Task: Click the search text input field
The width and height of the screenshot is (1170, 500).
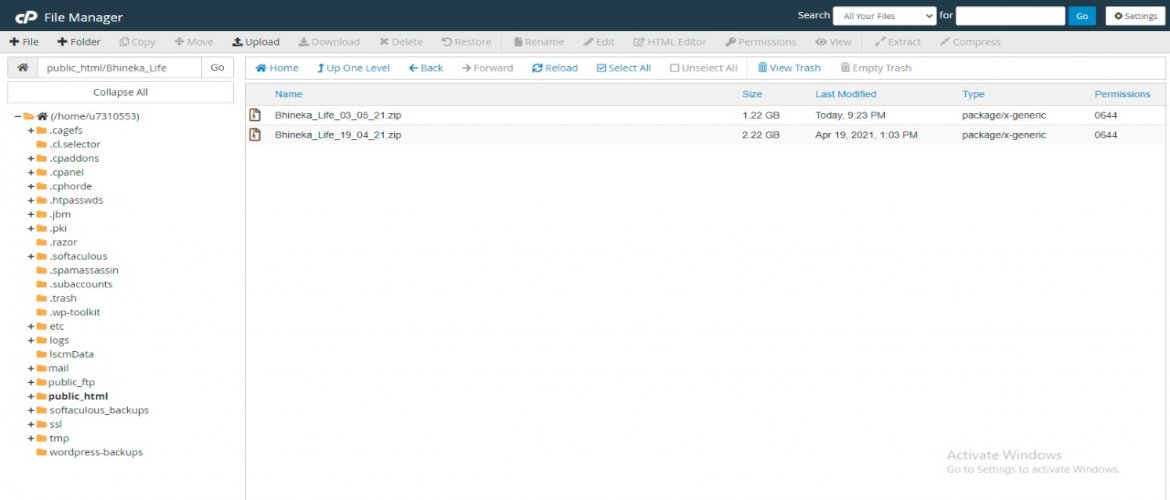Action: pyautogui.click(x=1010, y=16)
